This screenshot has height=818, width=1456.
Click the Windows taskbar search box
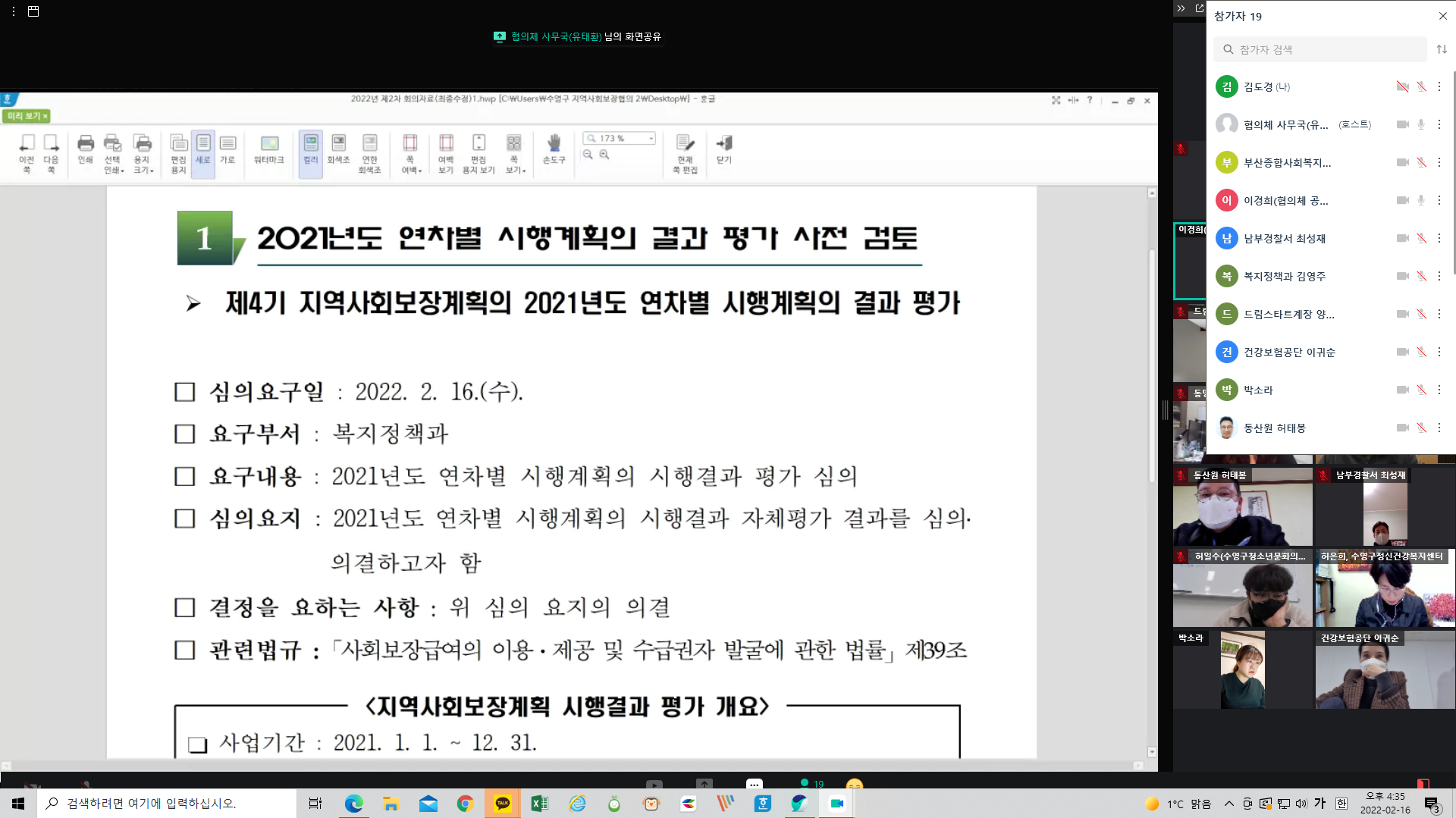[167, 804]
